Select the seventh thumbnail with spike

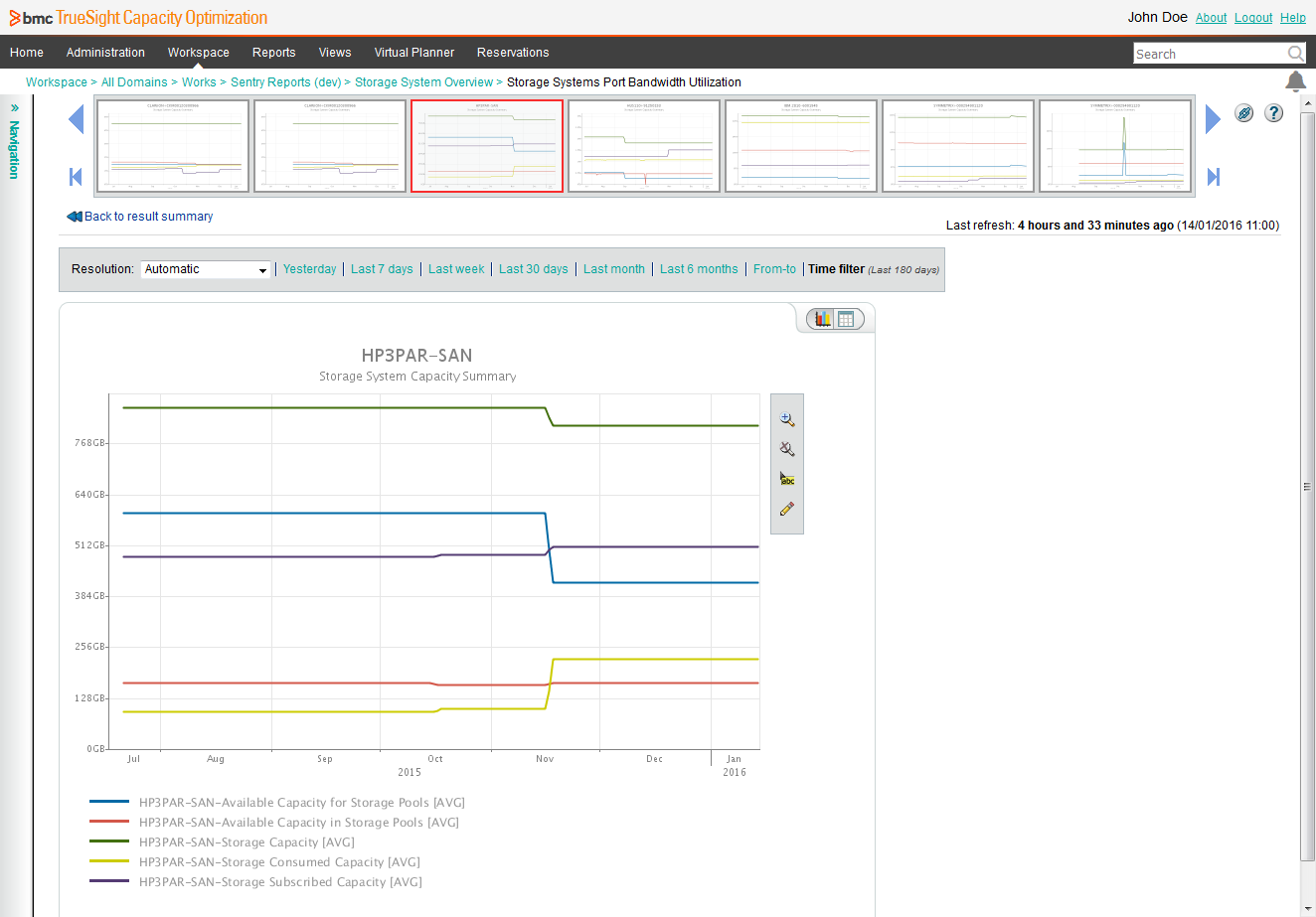pos(1115,146)
